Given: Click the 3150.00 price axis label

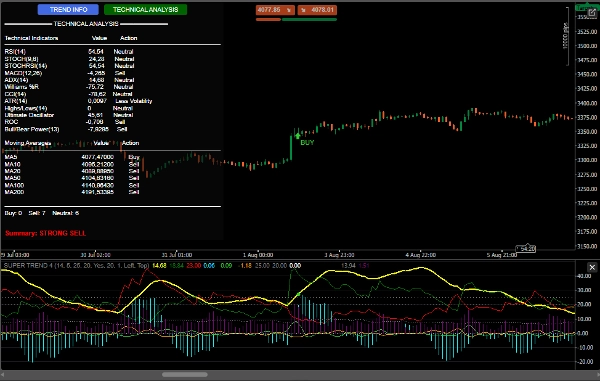Looking at the screenshot, I should pyautogui.click(x=587, y=246).
